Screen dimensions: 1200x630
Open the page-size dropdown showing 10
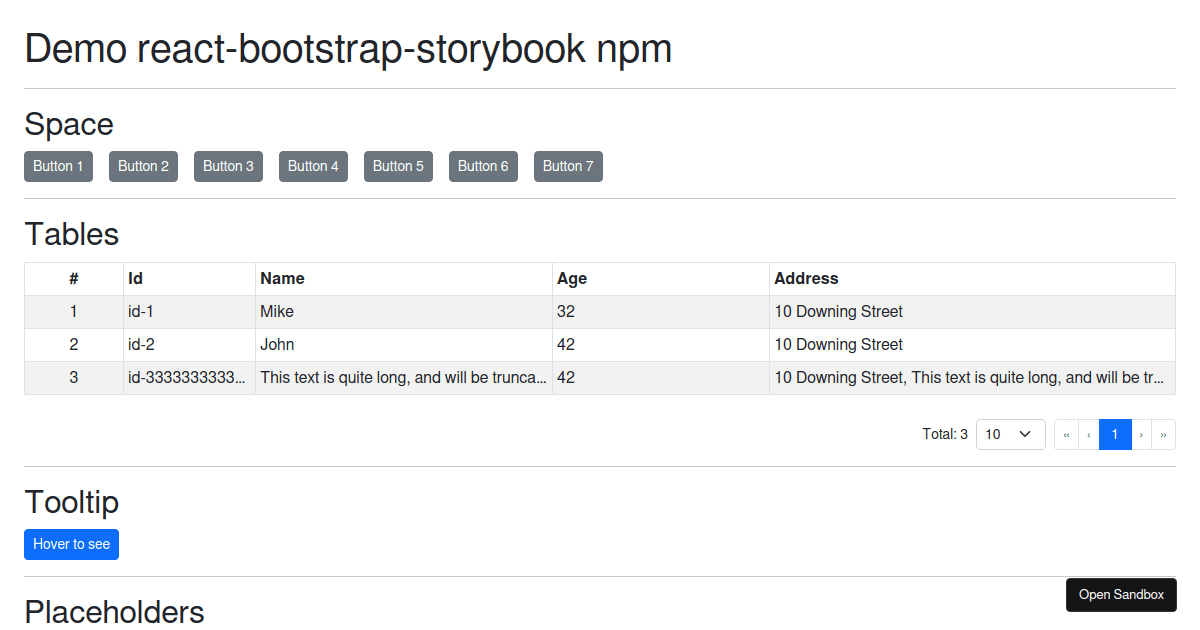tap(1010, 434)
